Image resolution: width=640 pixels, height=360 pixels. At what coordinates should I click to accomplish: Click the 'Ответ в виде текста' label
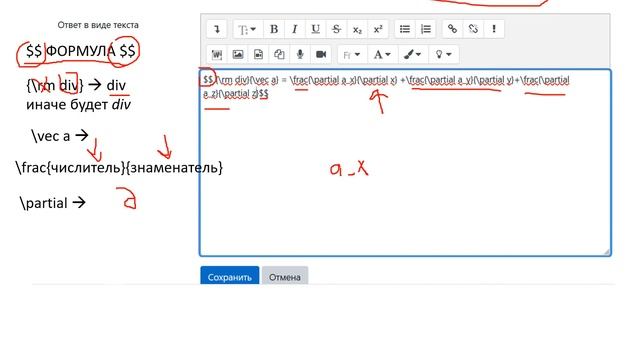point(98,25)
